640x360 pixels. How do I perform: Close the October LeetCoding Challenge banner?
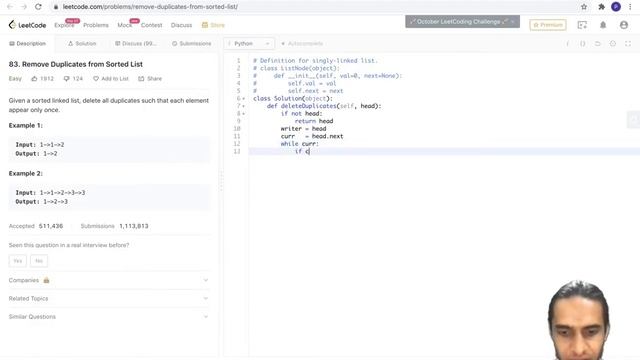tap(513, 22)
